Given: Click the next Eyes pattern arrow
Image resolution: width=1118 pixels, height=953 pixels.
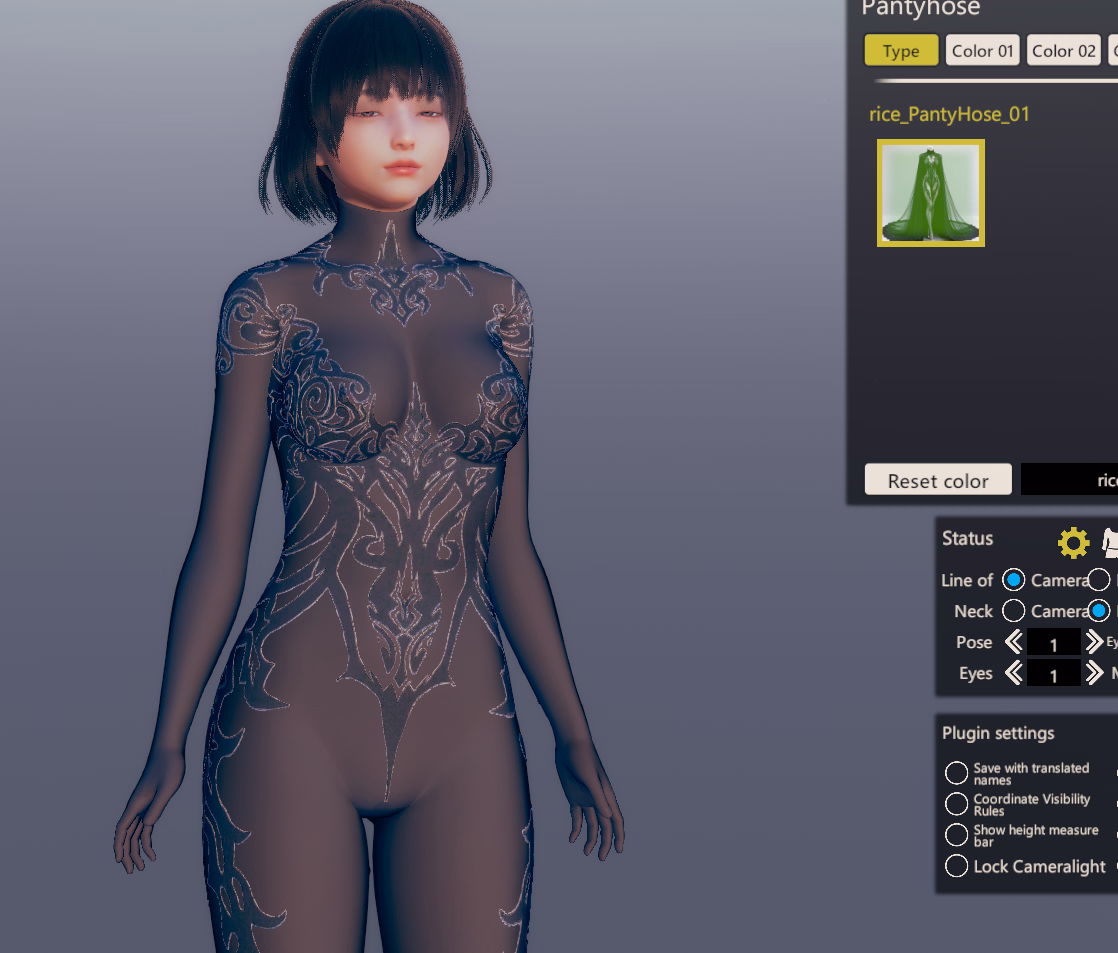Looking at the screenshot, I should click(1094, 673).
